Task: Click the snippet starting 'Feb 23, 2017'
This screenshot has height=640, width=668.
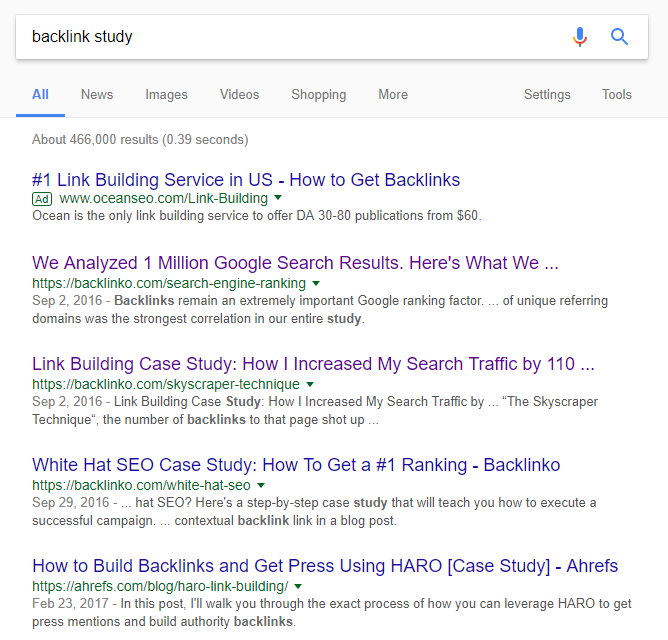Action: 332,613
